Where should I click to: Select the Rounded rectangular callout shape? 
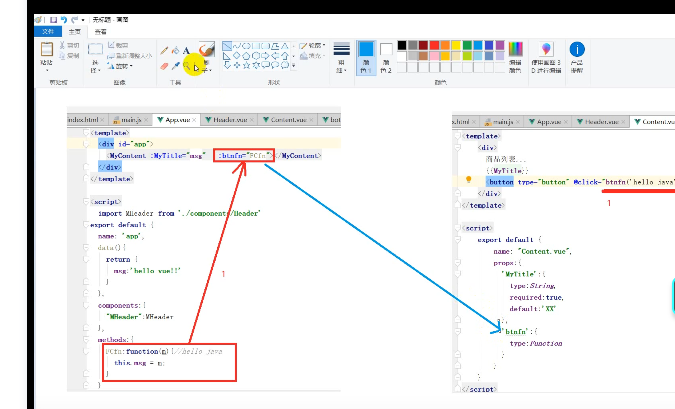click(x=265, y=65)
